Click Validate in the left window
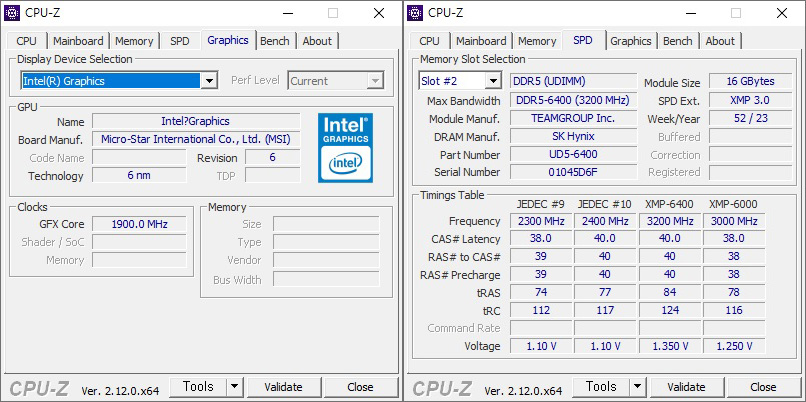Screen dimensions: 806x402 [x=283, y=387]
